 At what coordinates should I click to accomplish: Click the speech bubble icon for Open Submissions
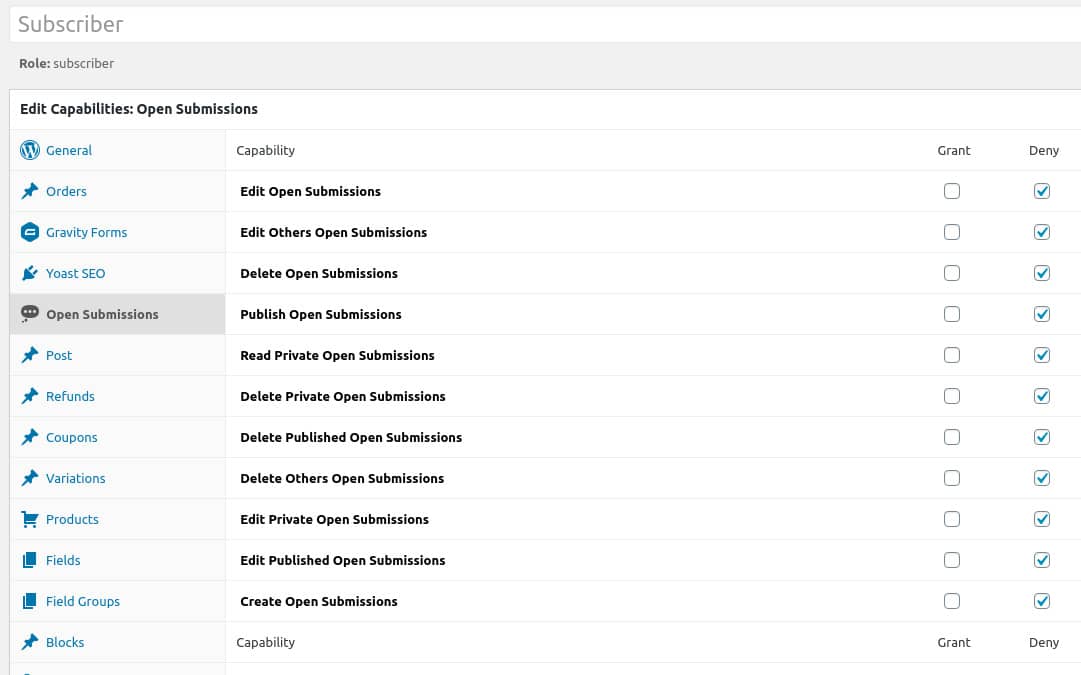[30, 314]
